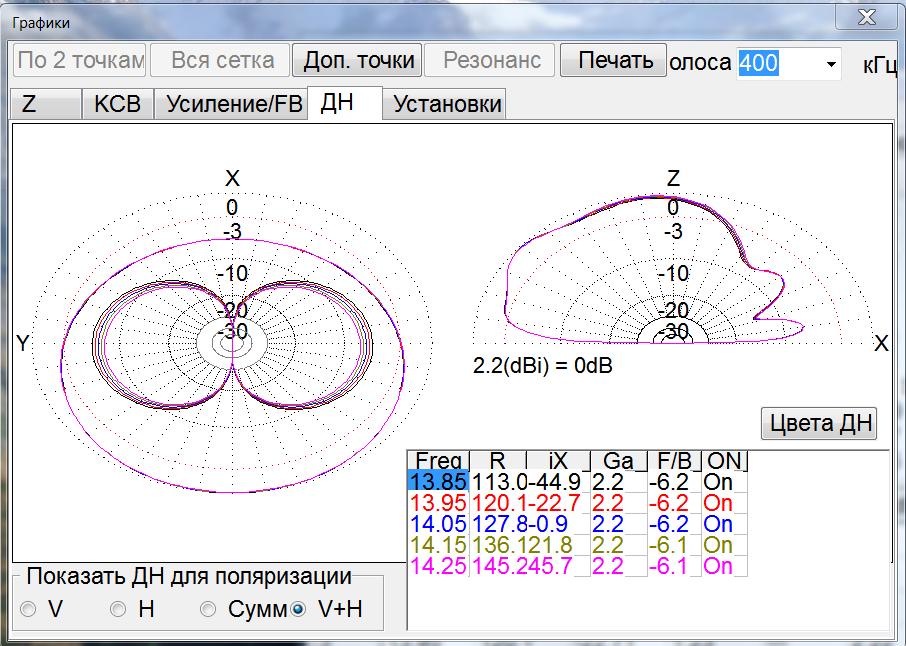Select the 13.85 frequency cell
Image resolution: width=906 pixels, height=646 pixels.
pos(438,482)
